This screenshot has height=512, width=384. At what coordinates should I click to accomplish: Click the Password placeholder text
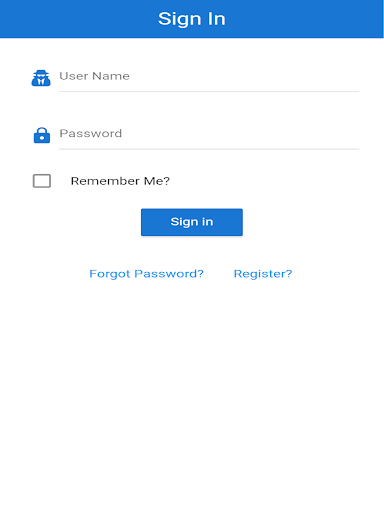(91, 133)
